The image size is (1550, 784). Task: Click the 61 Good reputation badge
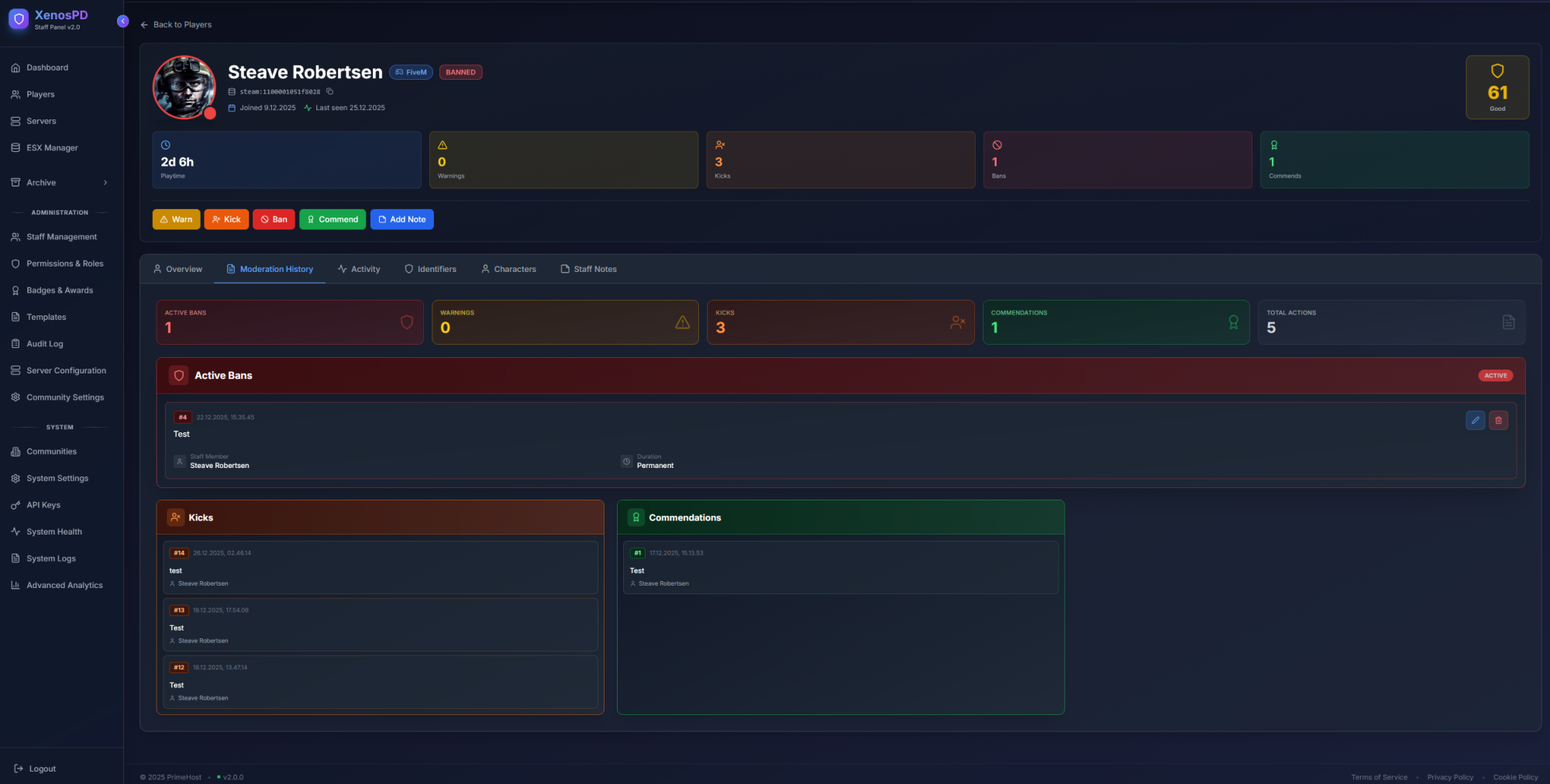(1497, 87)
